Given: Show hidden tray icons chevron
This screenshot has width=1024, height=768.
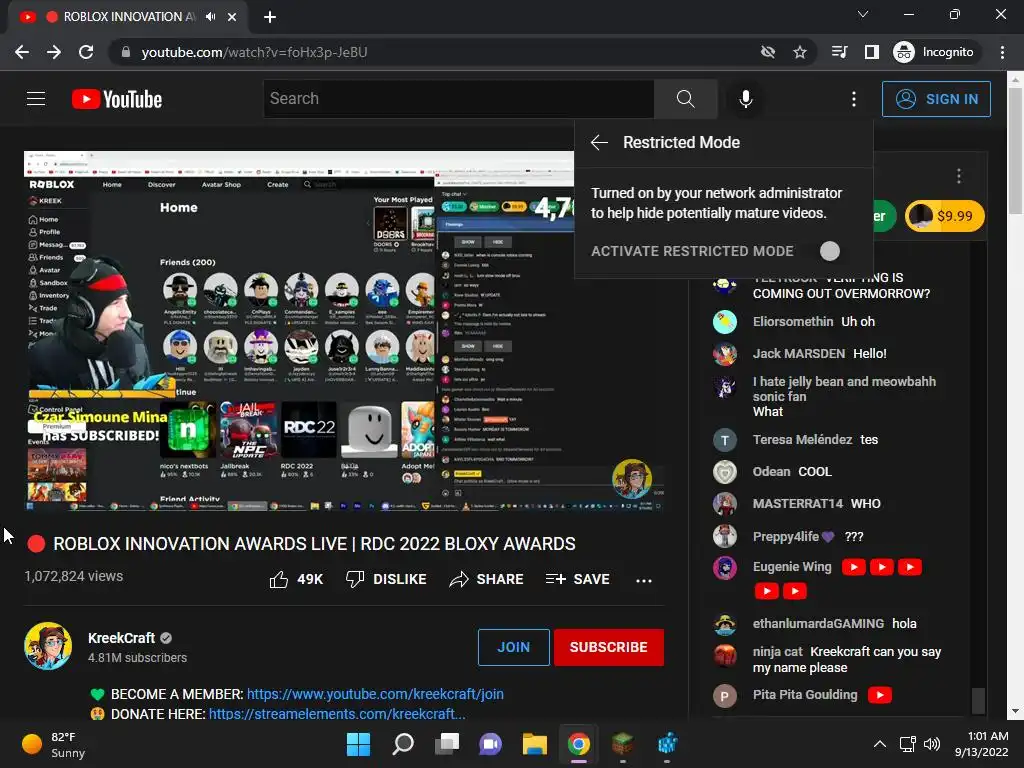Looking at the screenshot, I should [880, 744].
